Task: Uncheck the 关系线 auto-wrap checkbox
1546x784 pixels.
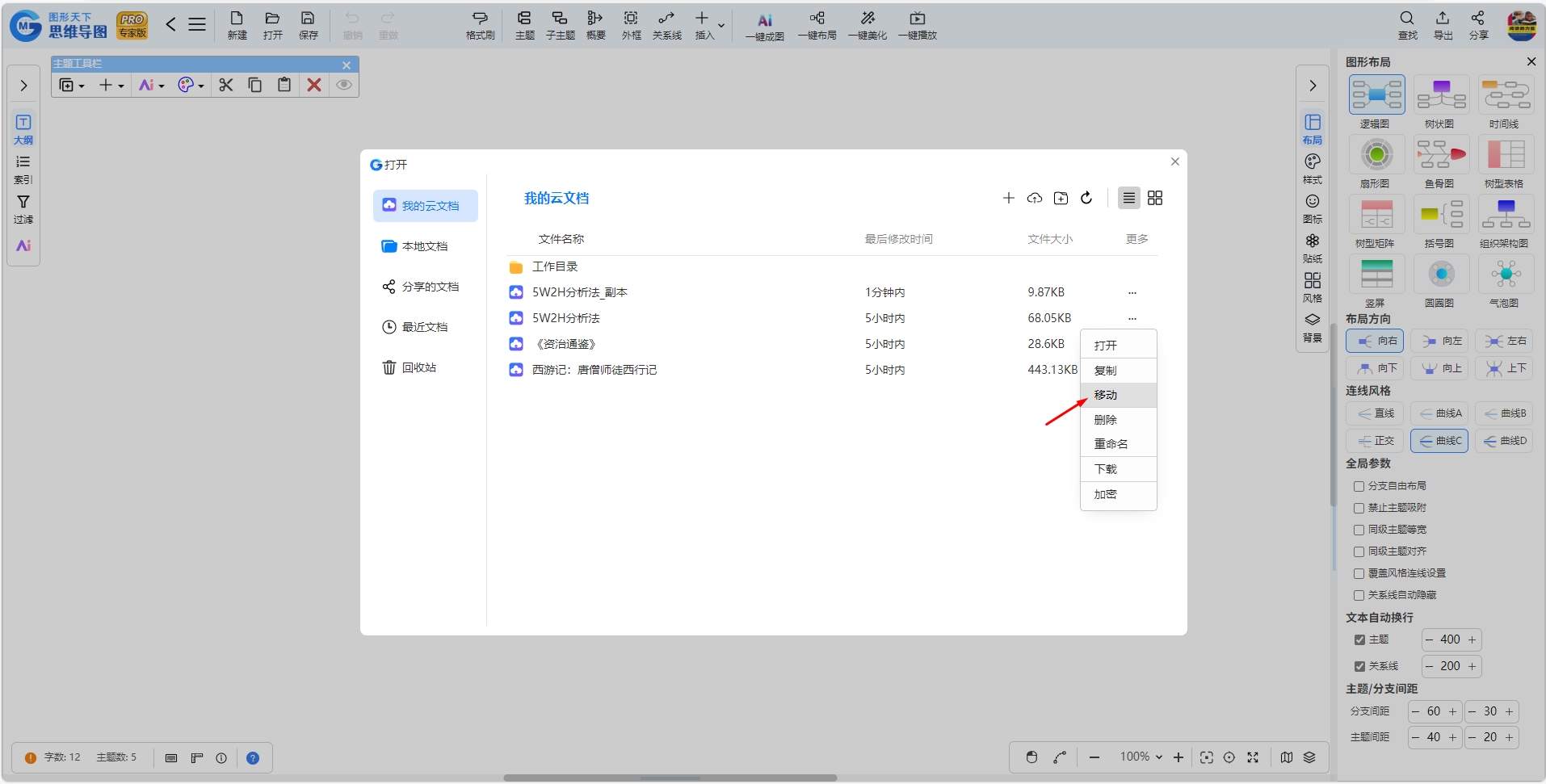Action: tap(1359, 666)
